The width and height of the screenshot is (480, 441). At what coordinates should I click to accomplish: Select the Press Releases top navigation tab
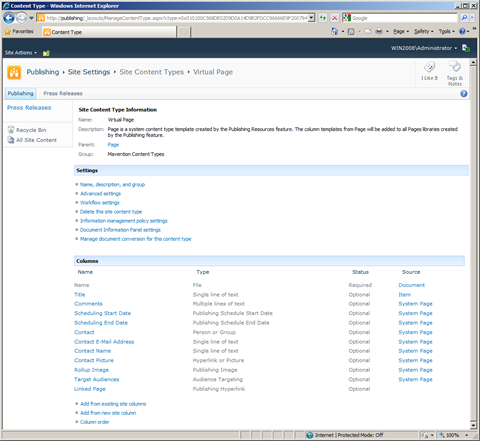[63, 93]
